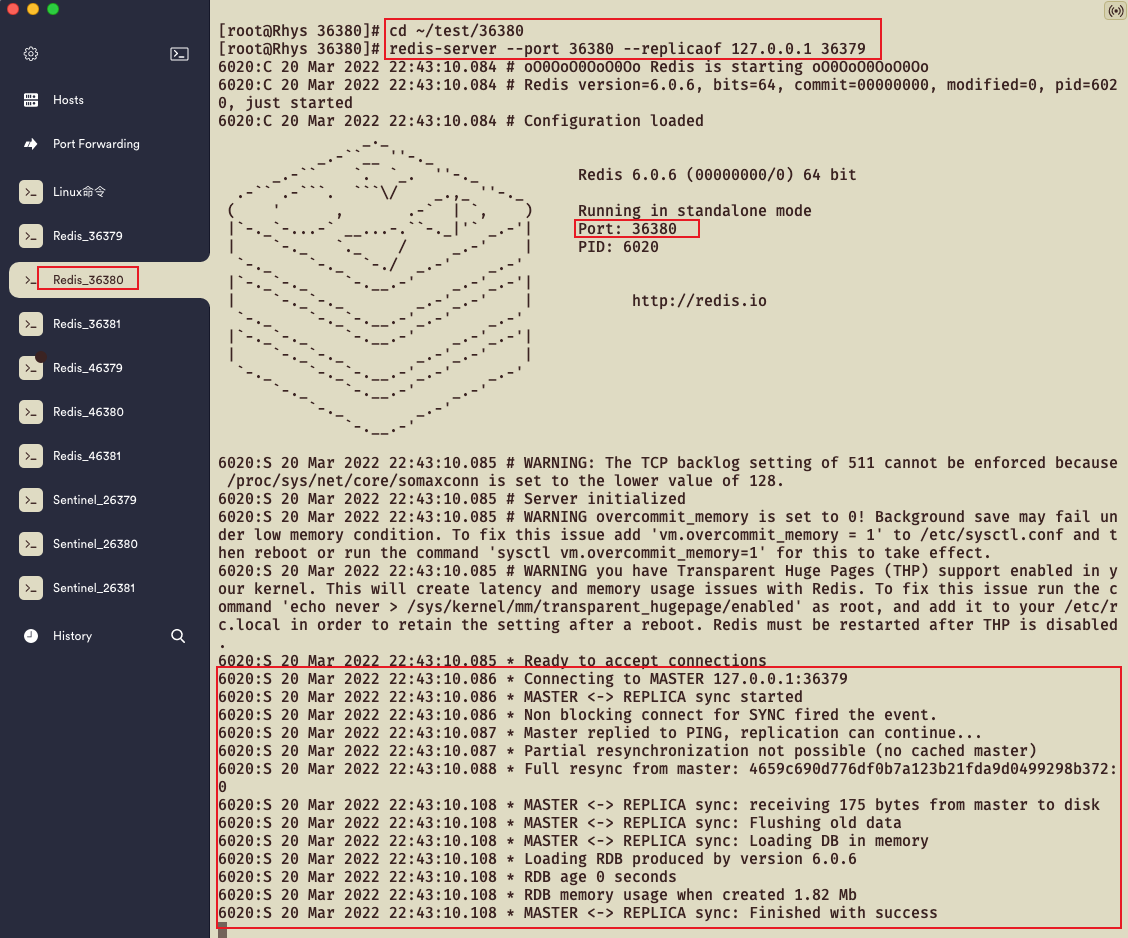Click the 'redis-server --port 36380' command line
The image size is (1128, 938).
(627, 49)
